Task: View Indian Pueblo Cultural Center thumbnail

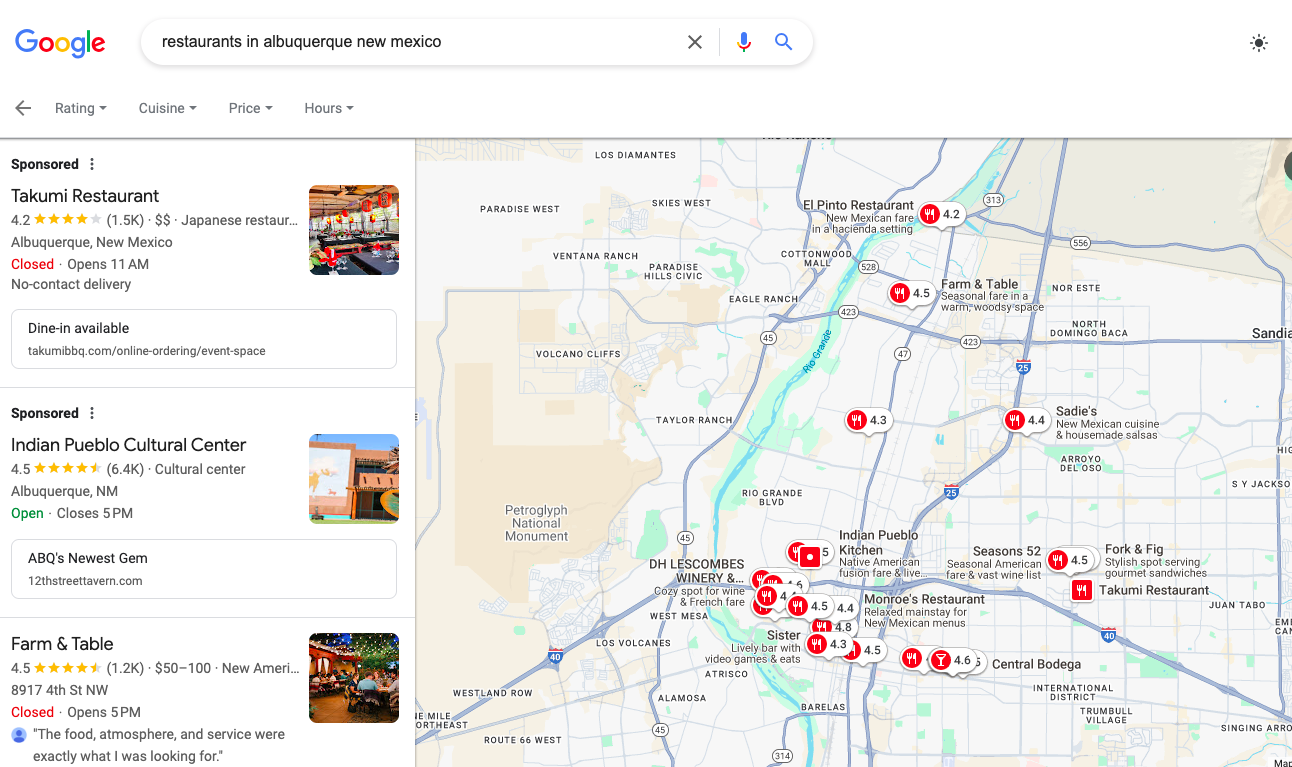Action: point(354,479)
